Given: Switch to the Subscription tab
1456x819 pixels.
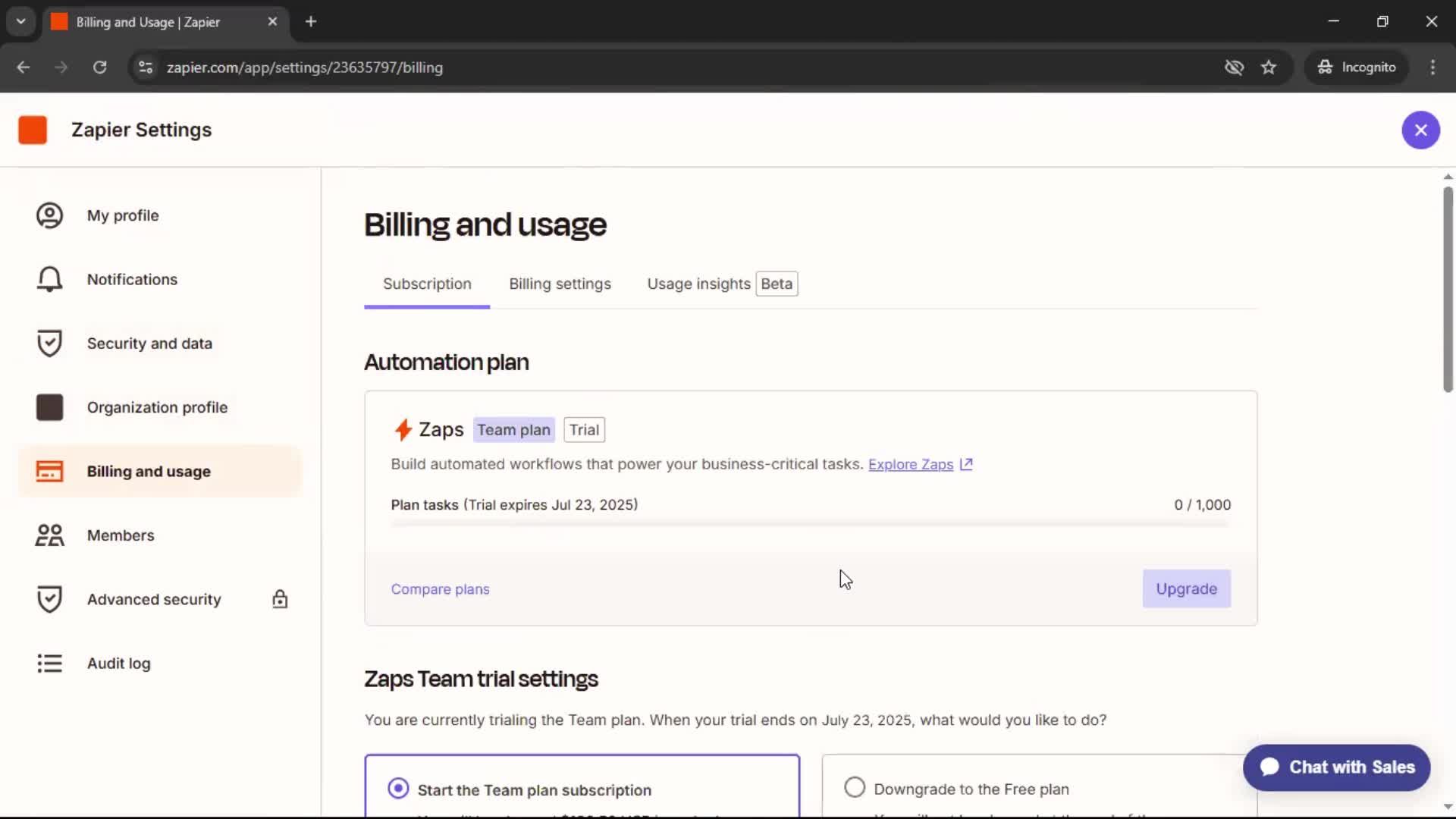Looking at the screenshot, I should pyautogui.click(x=427, y=284).
